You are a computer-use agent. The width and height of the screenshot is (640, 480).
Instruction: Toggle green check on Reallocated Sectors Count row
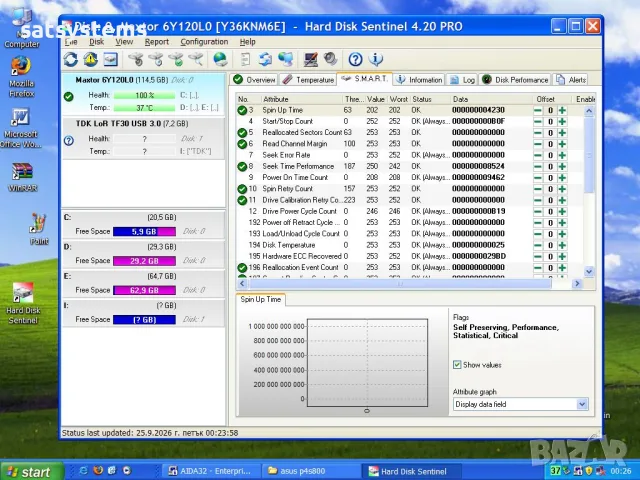pos(242,133)
